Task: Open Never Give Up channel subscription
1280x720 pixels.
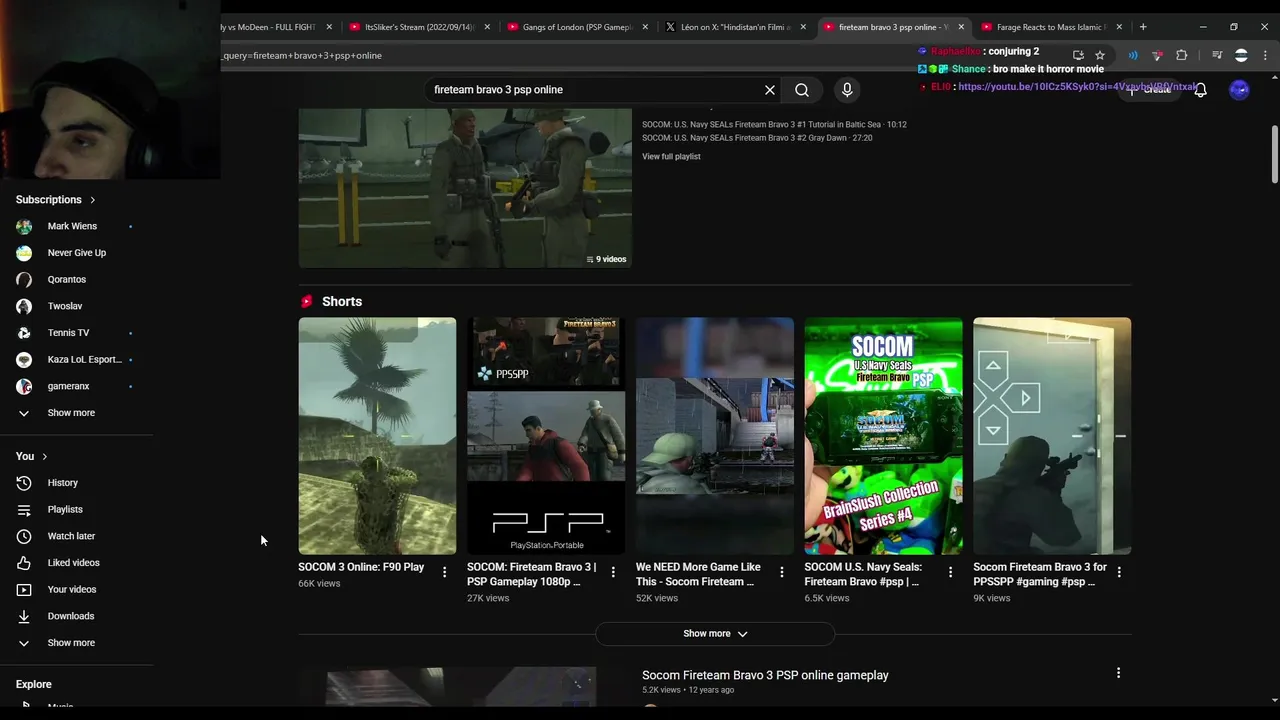Action: [x=77, y=253]
